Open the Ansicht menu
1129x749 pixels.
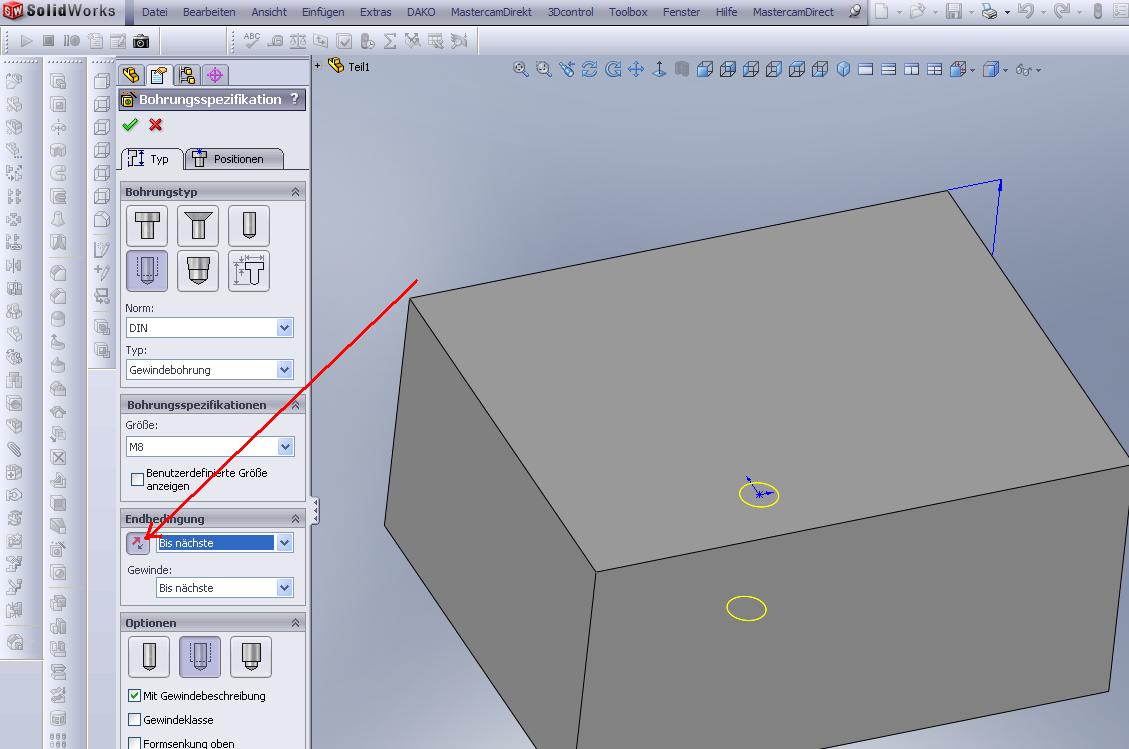[269, 12]
